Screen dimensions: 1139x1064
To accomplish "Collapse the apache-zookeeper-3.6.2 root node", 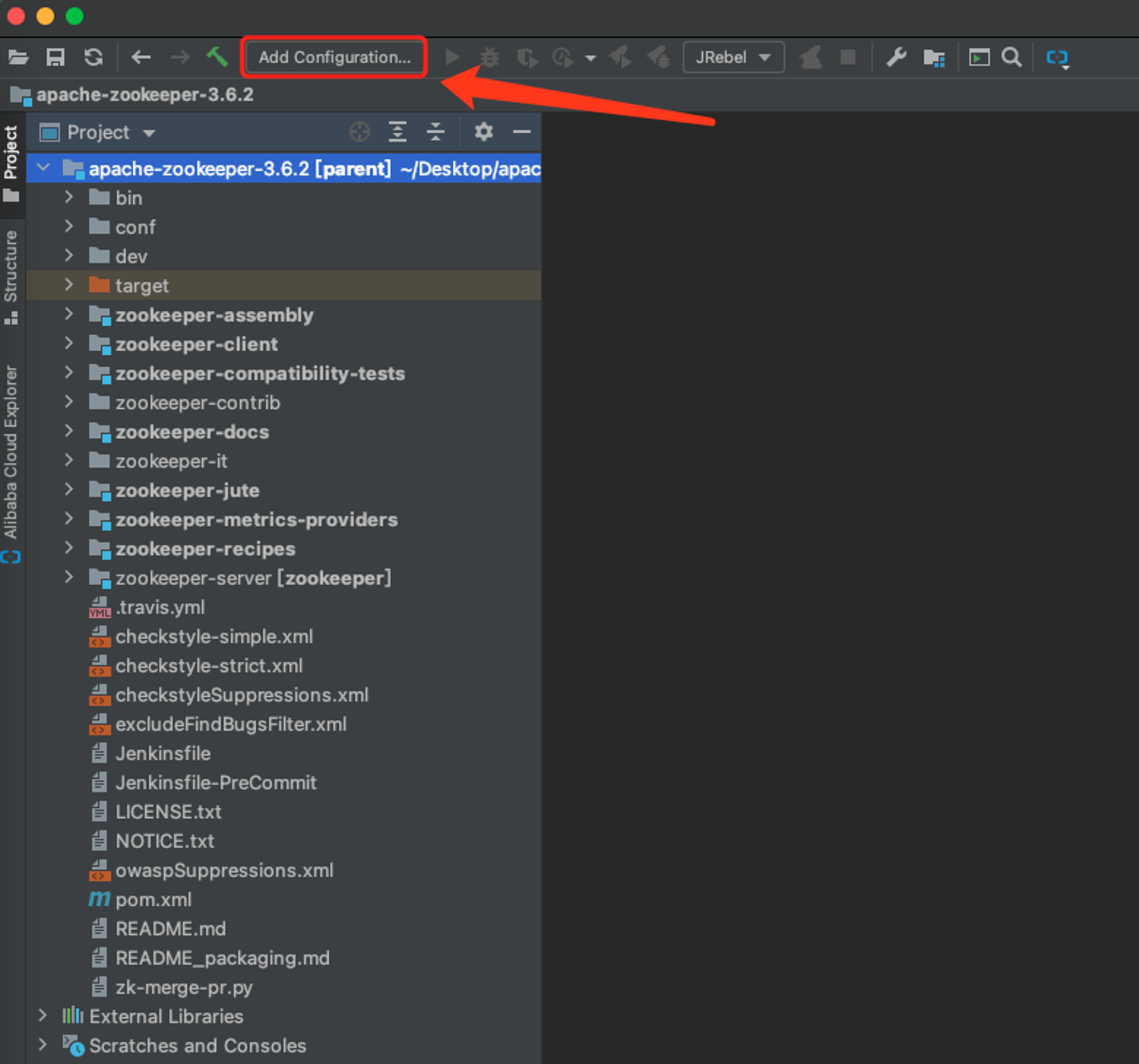I will (x=43, y=168).
